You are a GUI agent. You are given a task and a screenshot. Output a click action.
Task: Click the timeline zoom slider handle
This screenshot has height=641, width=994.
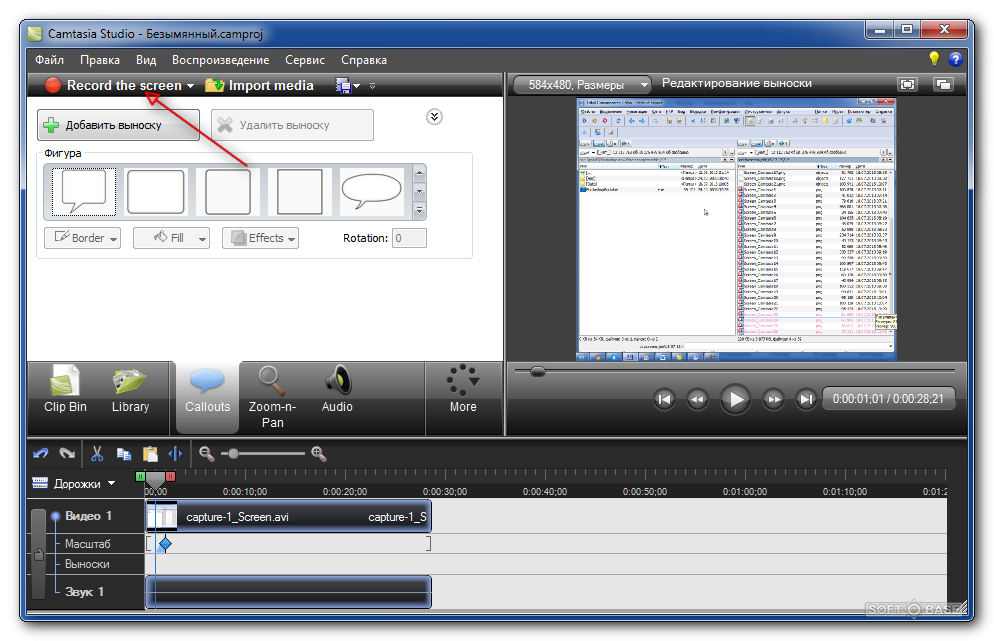pos(234,453)
